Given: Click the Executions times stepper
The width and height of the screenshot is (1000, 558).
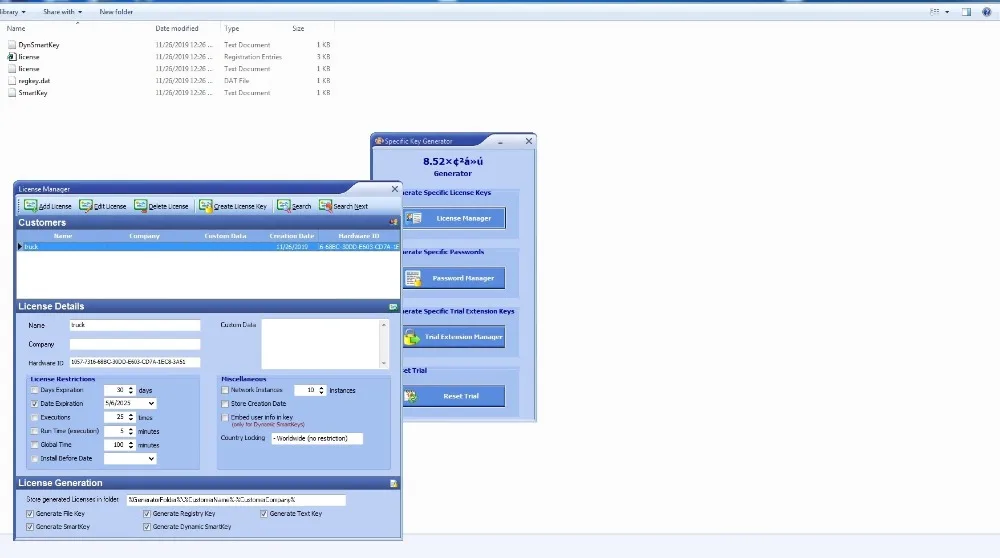Looking at the screenshot, I should [131, 417].
